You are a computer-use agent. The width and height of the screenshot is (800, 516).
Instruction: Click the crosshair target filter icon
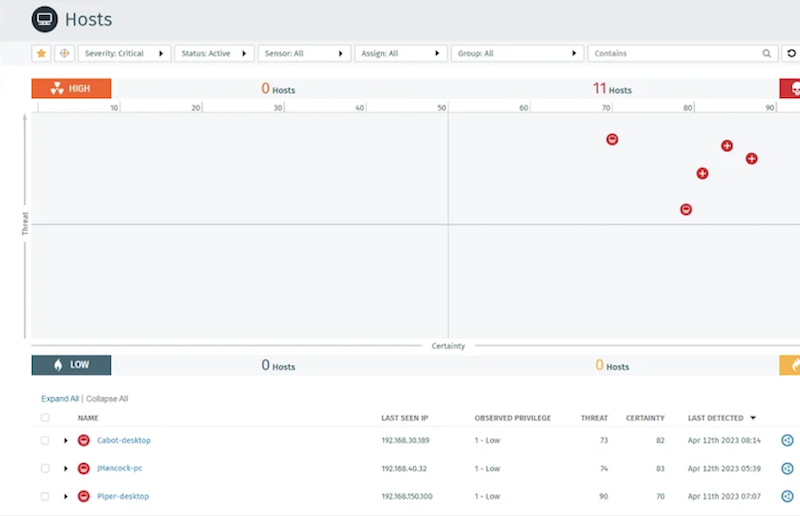click(x=64, y=53)
